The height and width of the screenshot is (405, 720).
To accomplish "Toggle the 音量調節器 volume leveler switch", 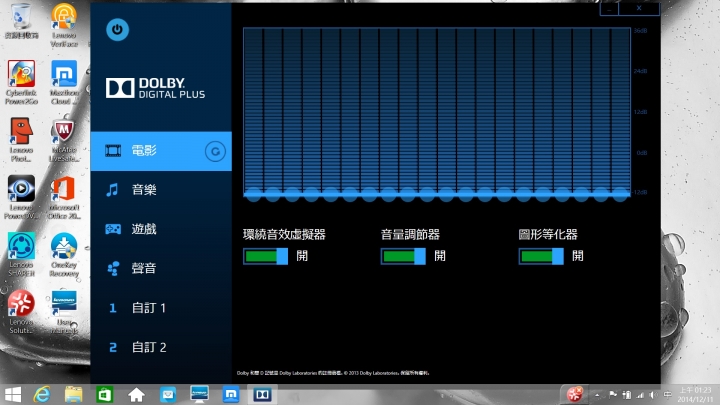I will [403, 256].
